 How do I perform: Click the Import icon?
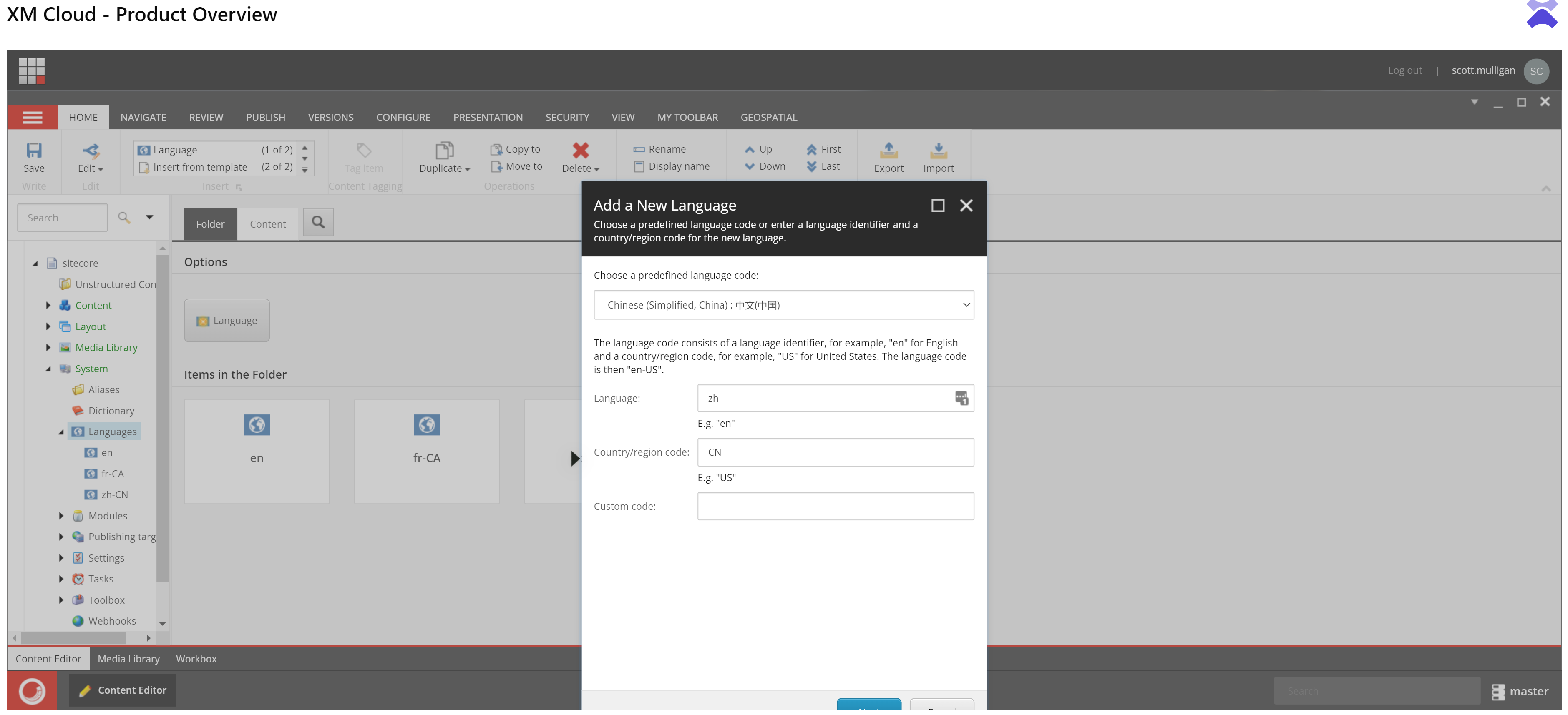coord(938,151)
